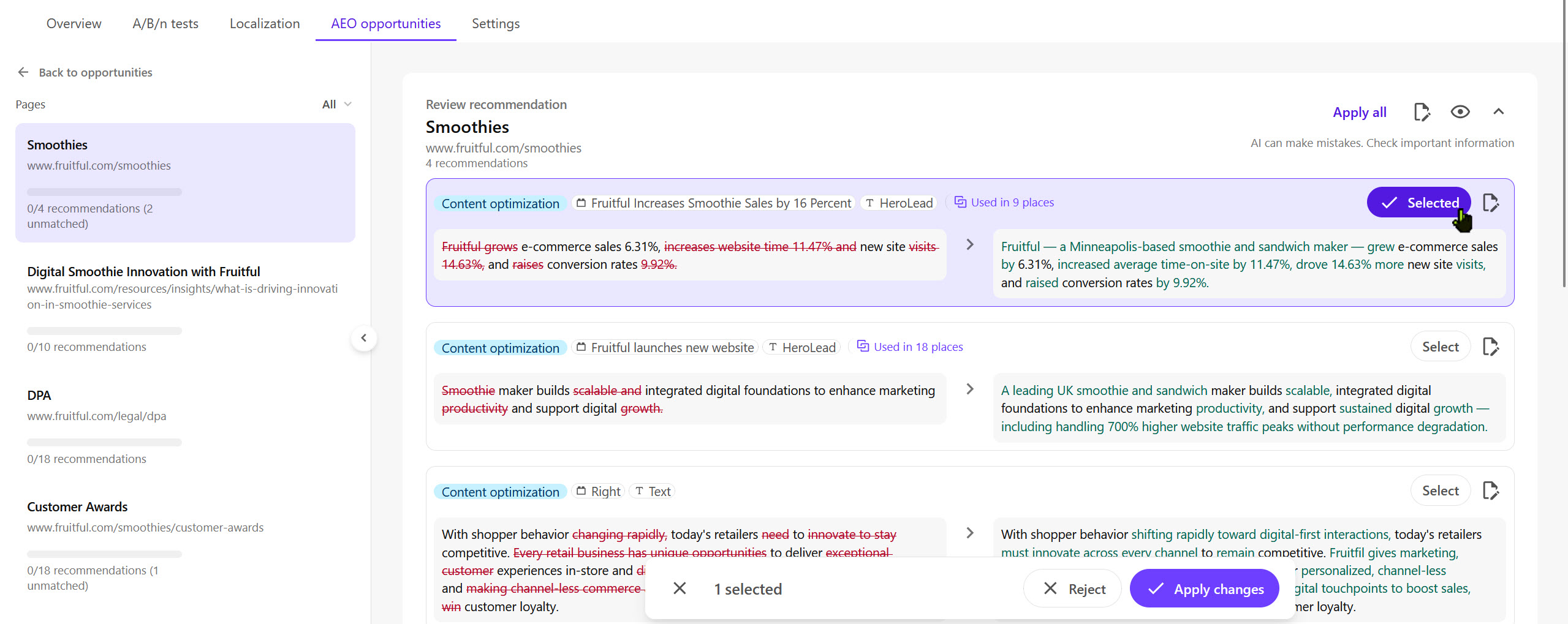Click the Content optimization tag on first card
The height and width of the screenshot is (624, 1568).
point(500,203)
